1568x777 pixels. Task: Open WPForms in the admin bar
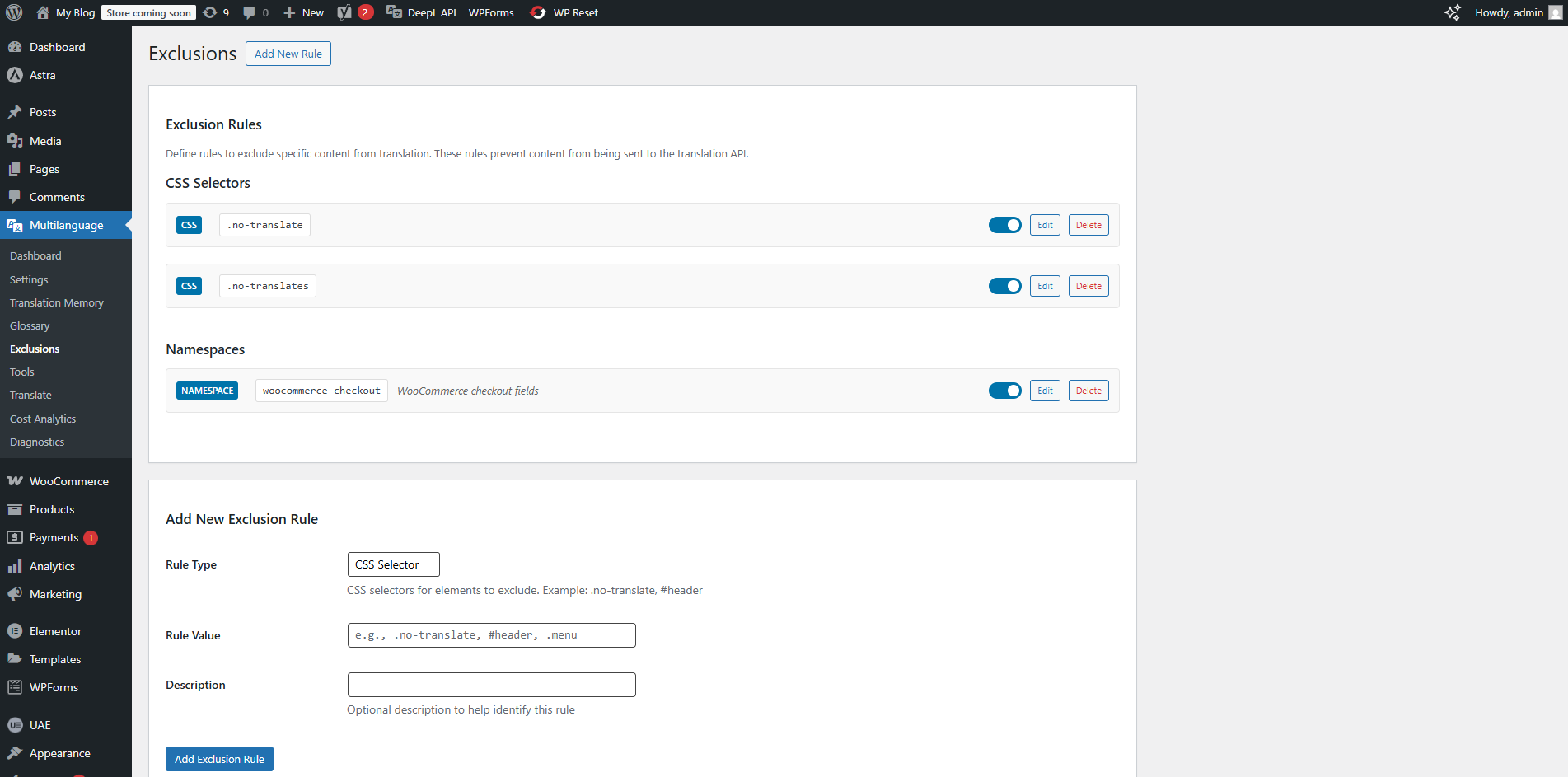coord(491,12)
